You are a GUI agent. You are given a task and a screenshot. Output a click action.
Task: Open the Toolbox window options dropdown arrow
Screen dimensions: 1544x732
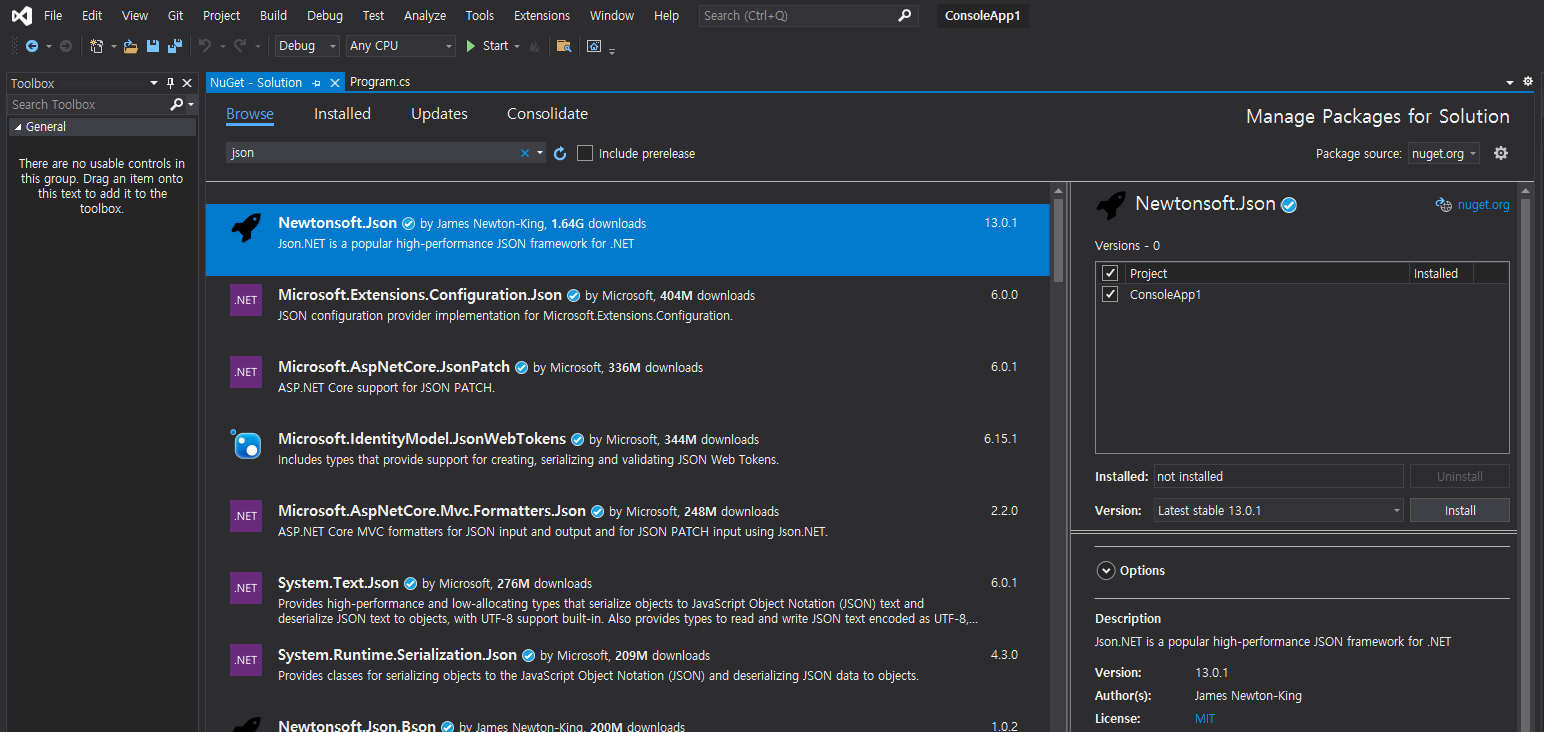(x=154, y=83)
